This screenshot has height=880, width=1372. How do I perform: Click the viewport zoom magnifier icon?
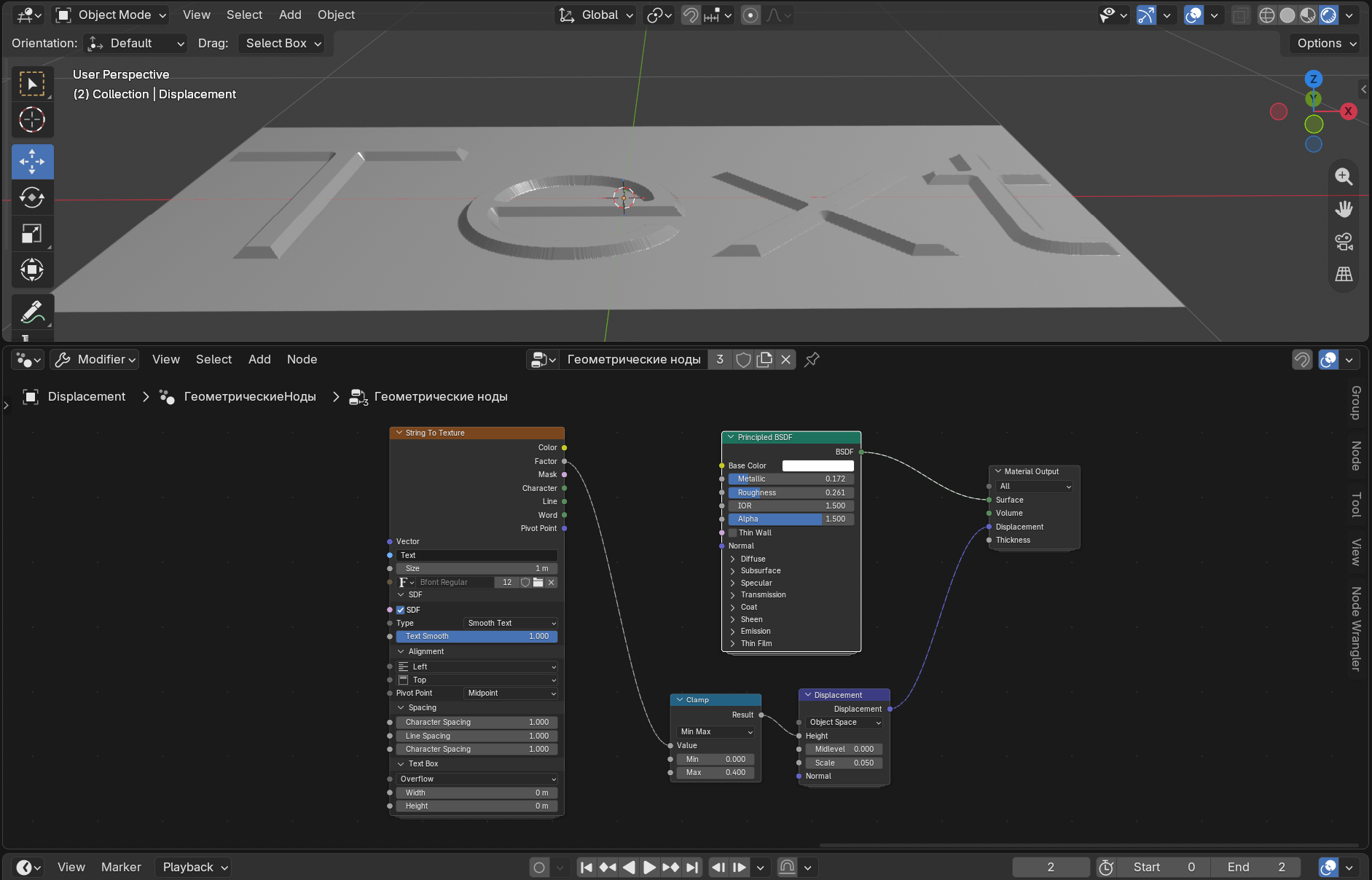point(1344,176)
